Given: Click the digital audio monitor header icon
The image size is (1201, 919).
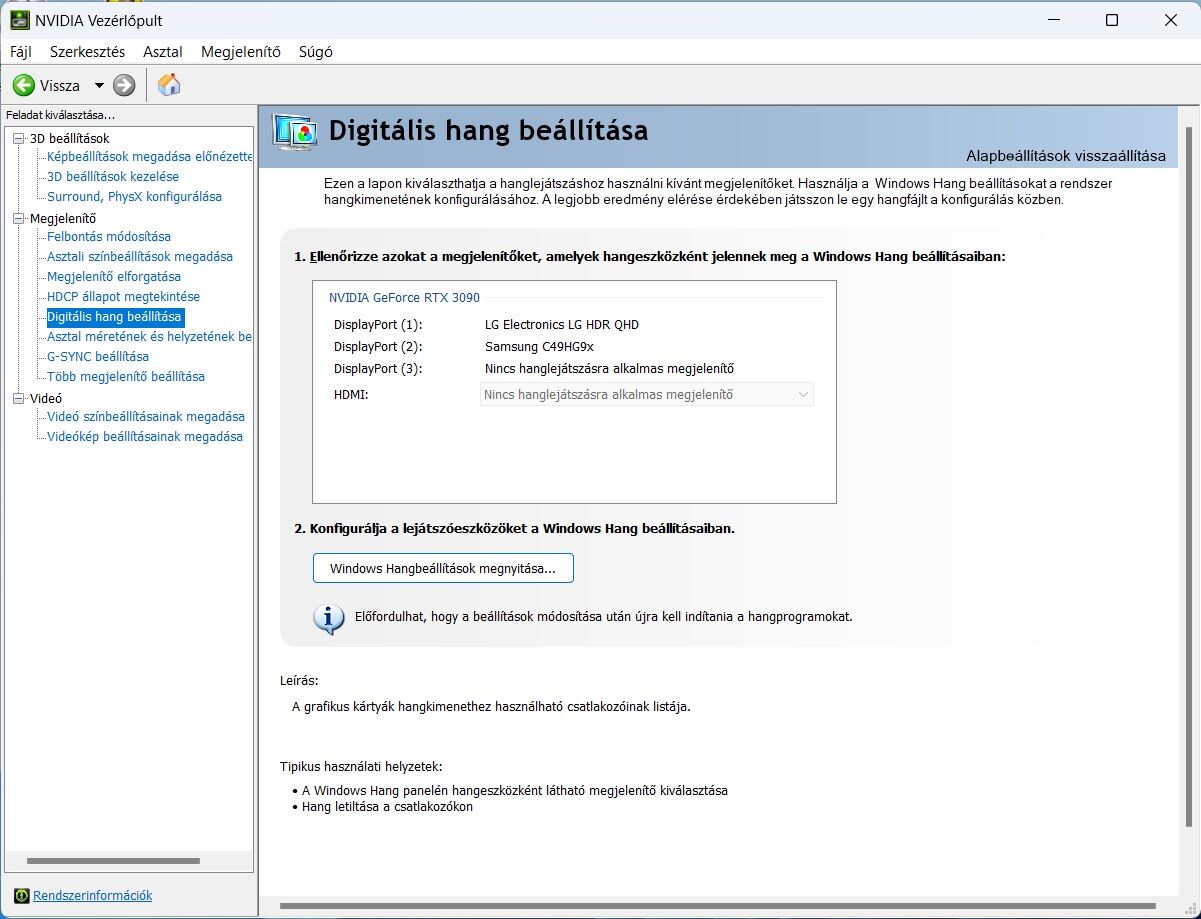Looking at the screenshot, I should pyautogui.click(x=296, y=133).
